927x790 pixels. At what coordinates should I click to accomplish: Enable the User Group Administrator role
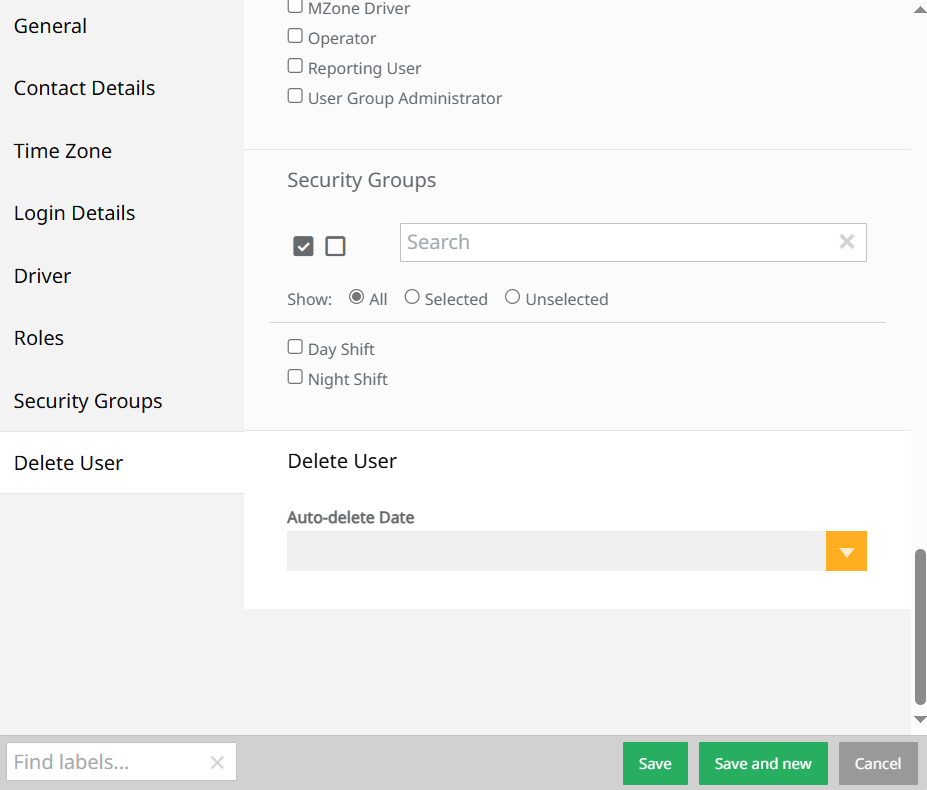(x=295, y=96)
